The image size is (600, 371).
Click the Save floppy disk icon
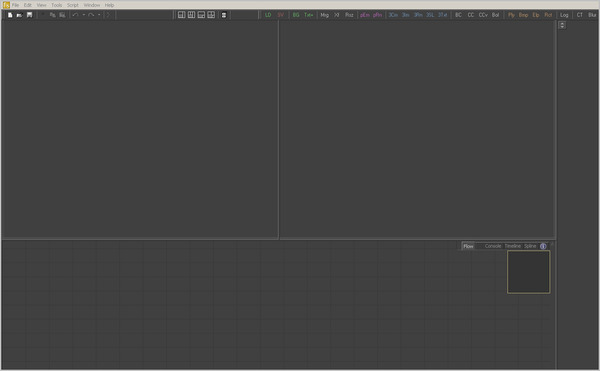pyautogui.click(x=29, y=15)
